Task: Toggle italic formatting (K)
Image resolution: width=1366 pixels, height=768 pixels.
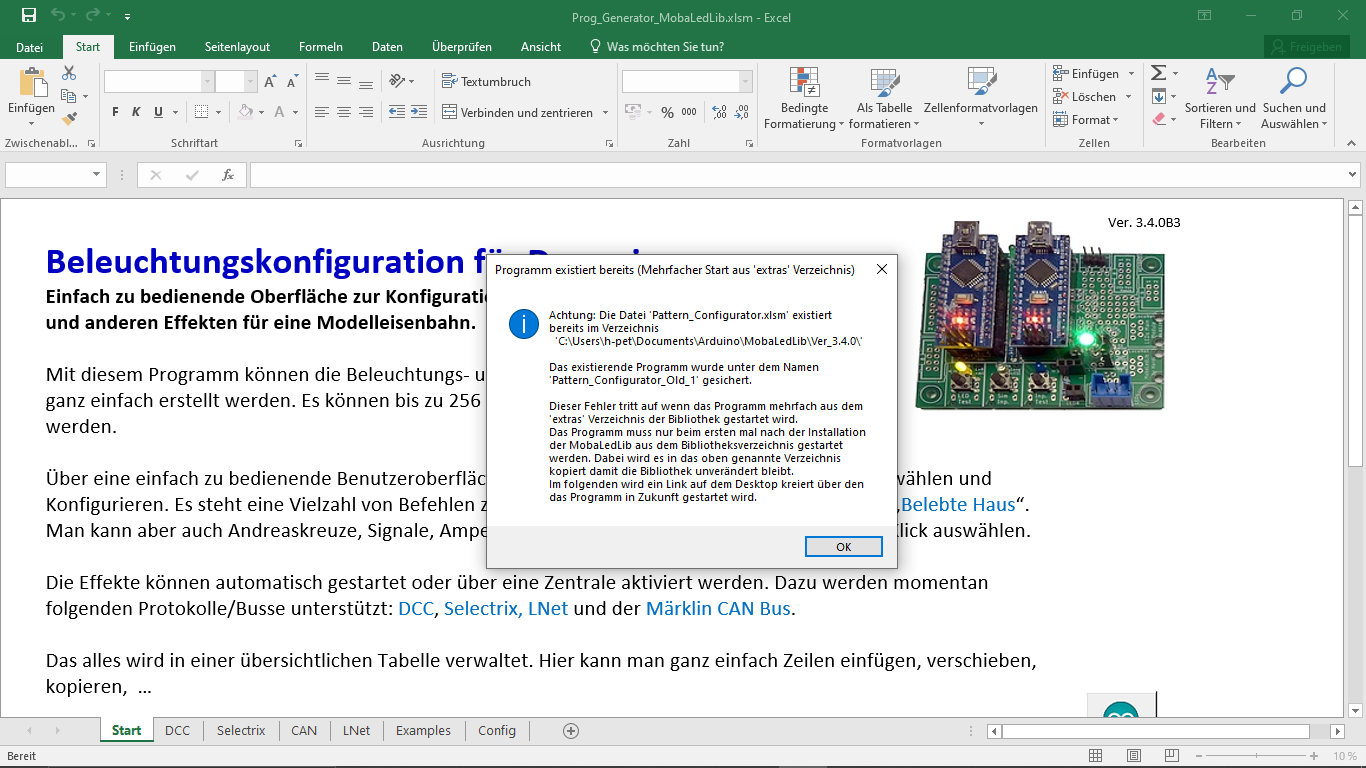Action: coord(137,113)
